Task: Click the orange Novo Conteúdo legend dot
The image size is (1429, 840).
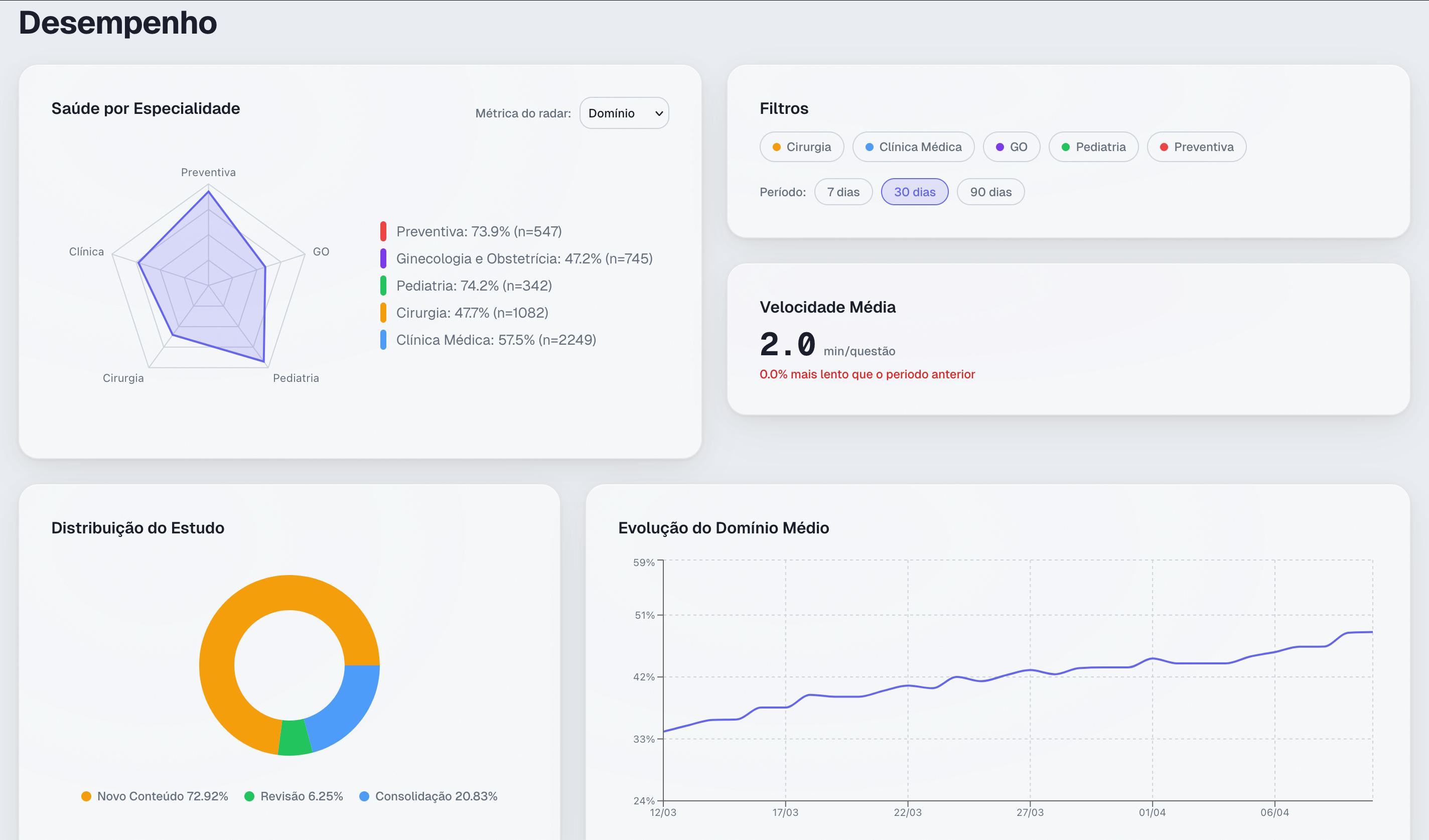Action: click(86, 796)
